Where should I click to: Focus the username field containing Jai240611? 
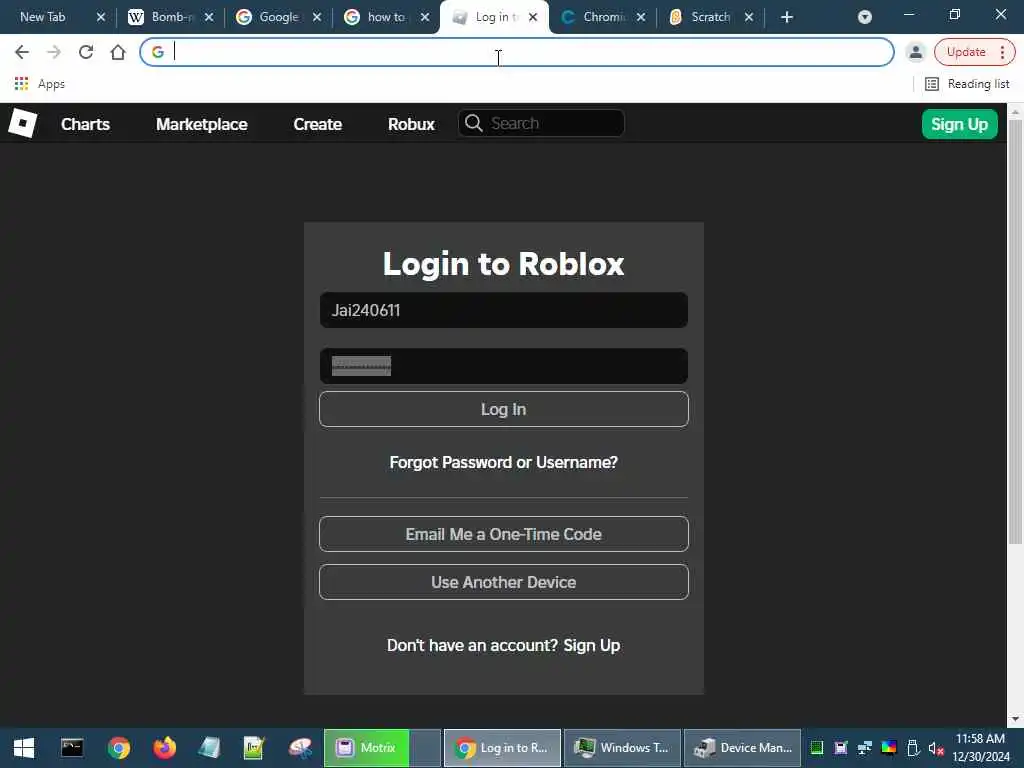click(504, 310)
